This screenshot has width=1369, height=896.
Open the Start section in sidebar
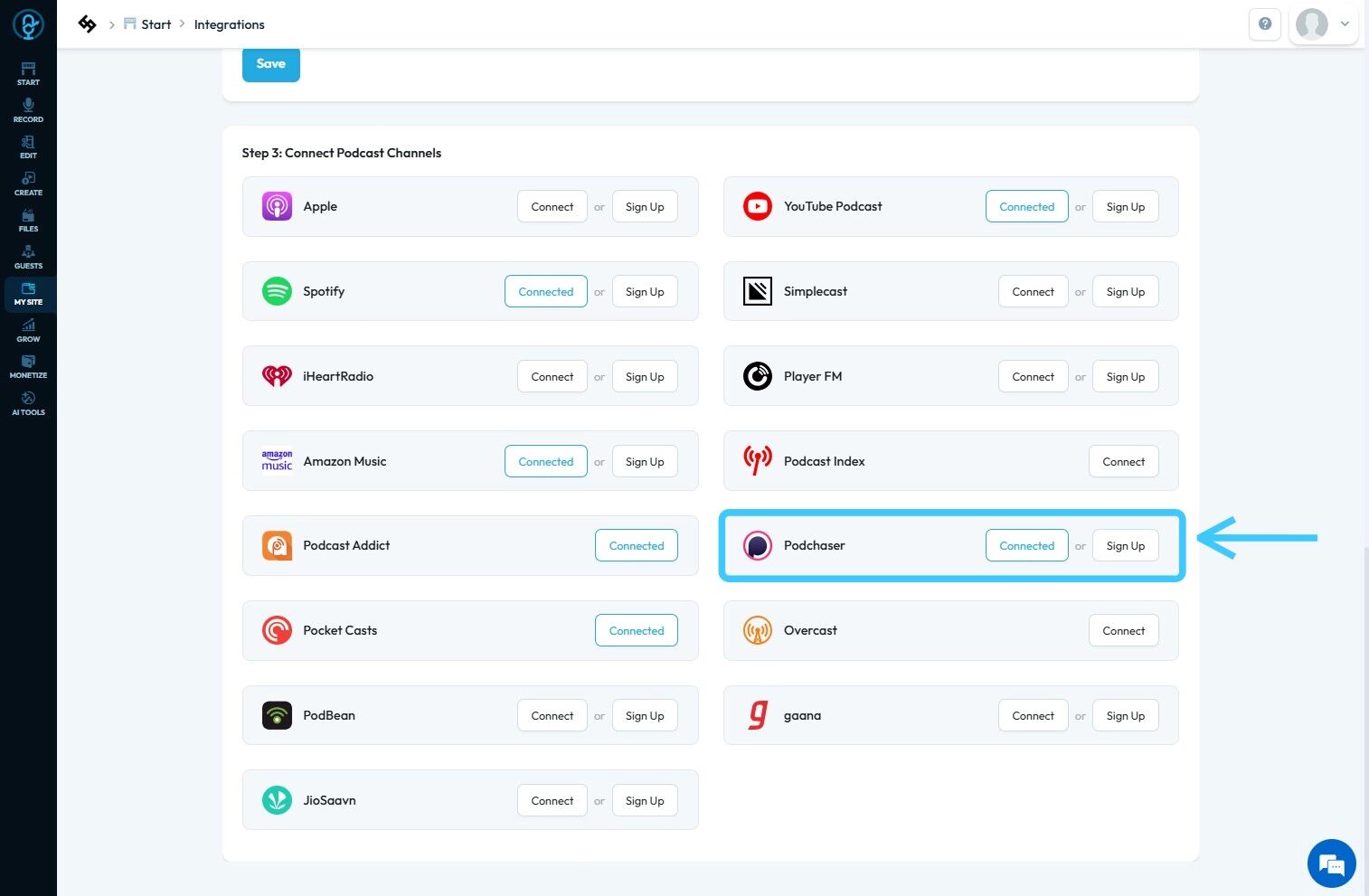(x=28, y=74)
